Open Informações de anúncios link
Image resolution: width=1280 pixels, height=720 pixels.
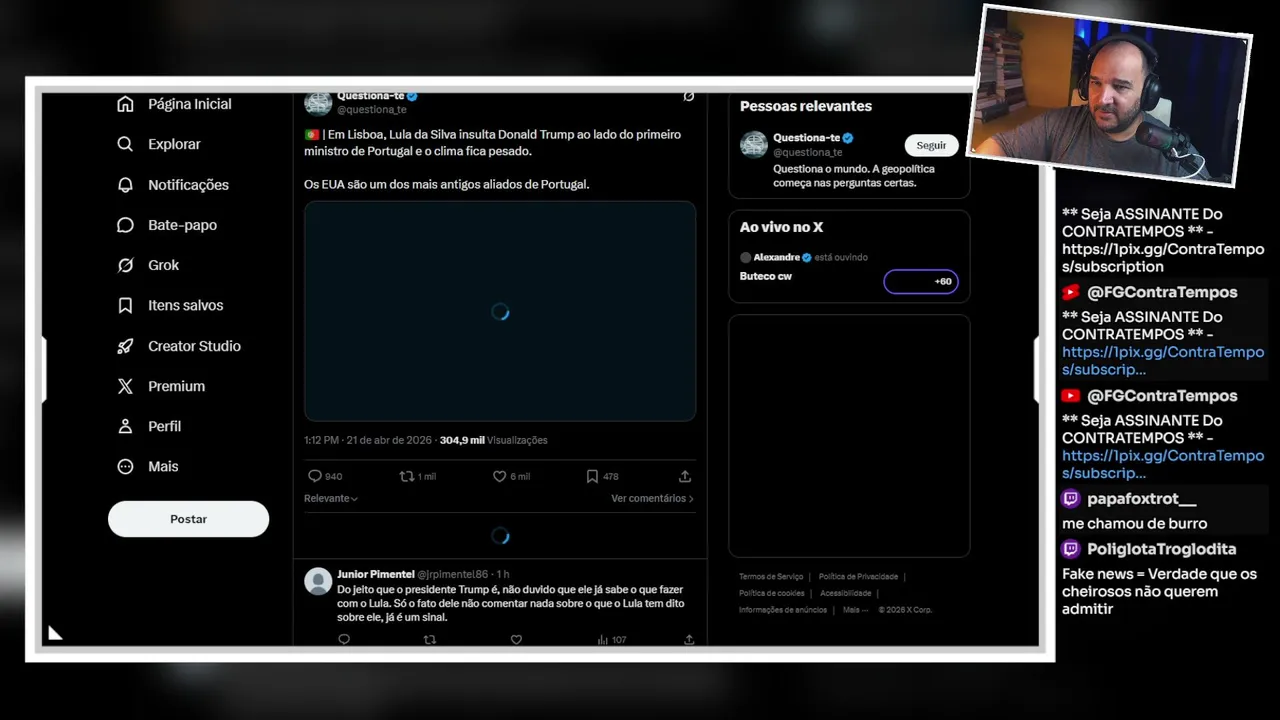pyautogui.click(x=783, y=609)
